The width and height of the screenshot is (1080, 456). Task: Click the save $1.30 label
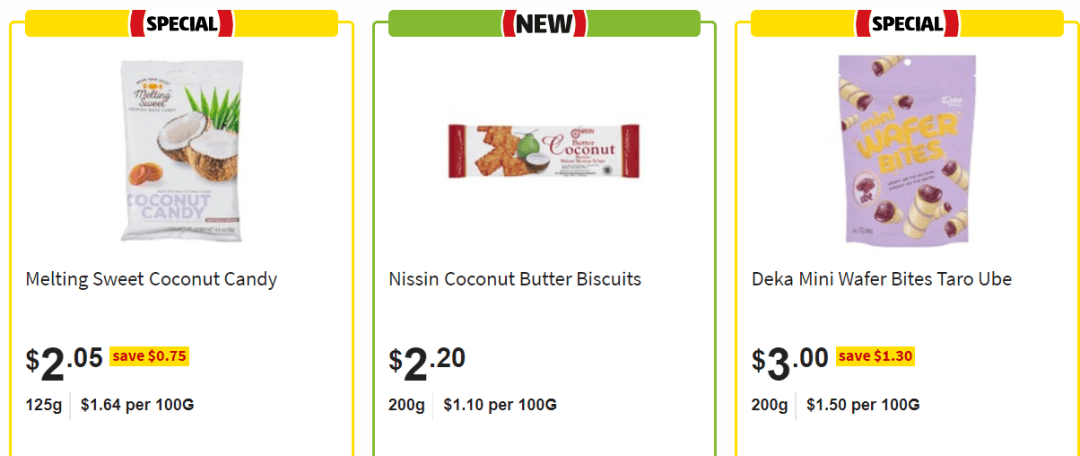875,356
